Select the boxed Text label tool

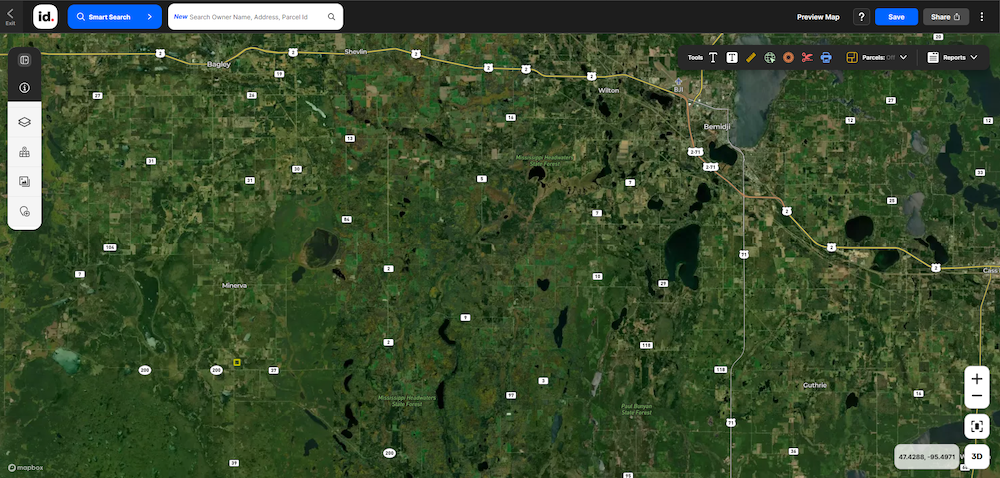click(x=732, y=58)
